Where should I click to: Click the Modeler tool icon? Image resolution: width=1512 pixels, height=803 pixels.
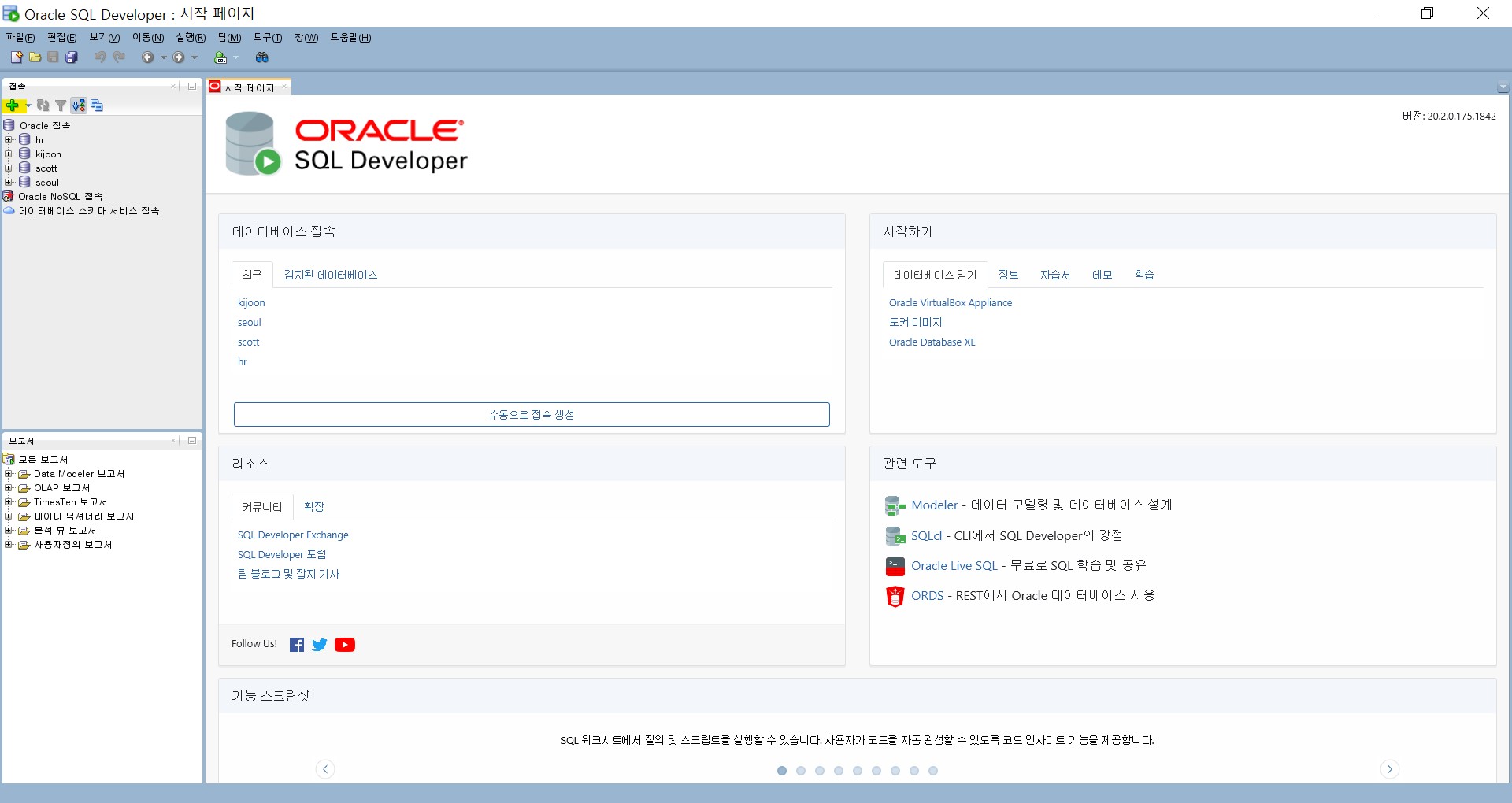895,505
